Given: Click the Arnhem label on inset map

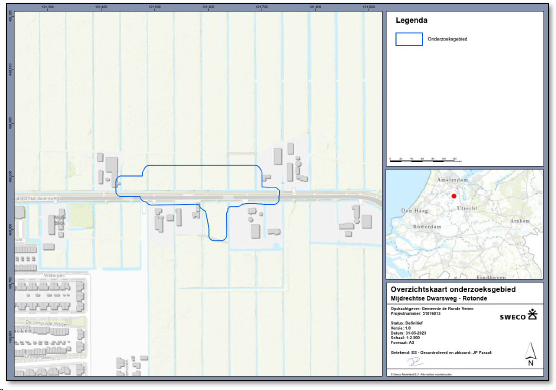Looking at the screenshot, I should click(519, 221).
